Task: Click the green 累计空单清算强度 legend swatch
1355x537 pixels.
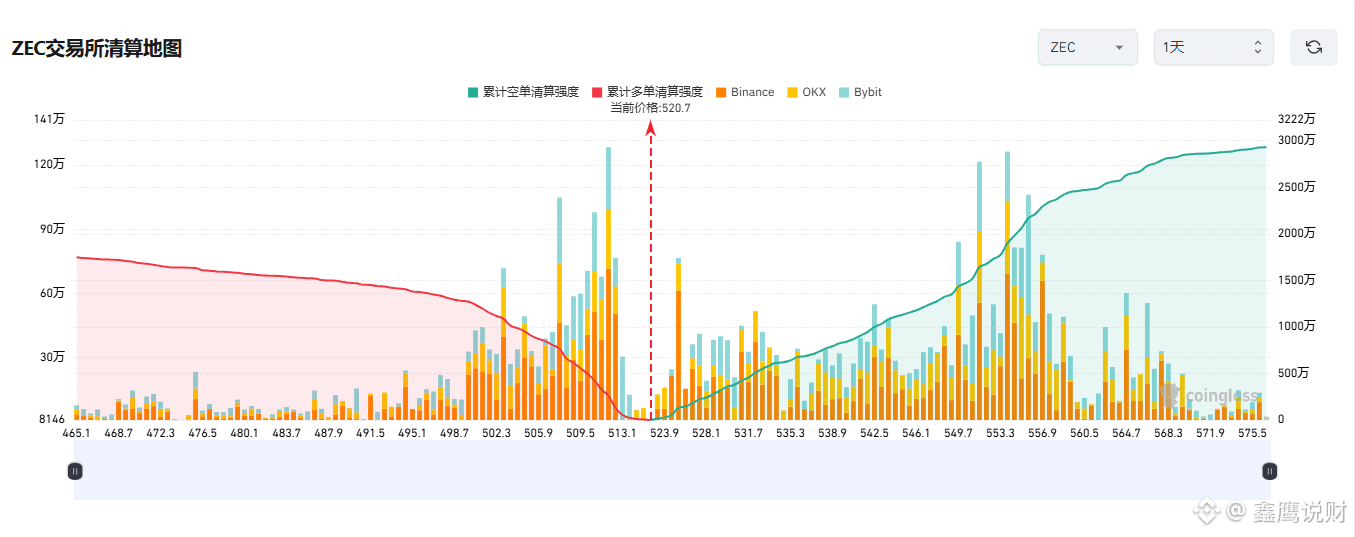Action: click(472, 92)
